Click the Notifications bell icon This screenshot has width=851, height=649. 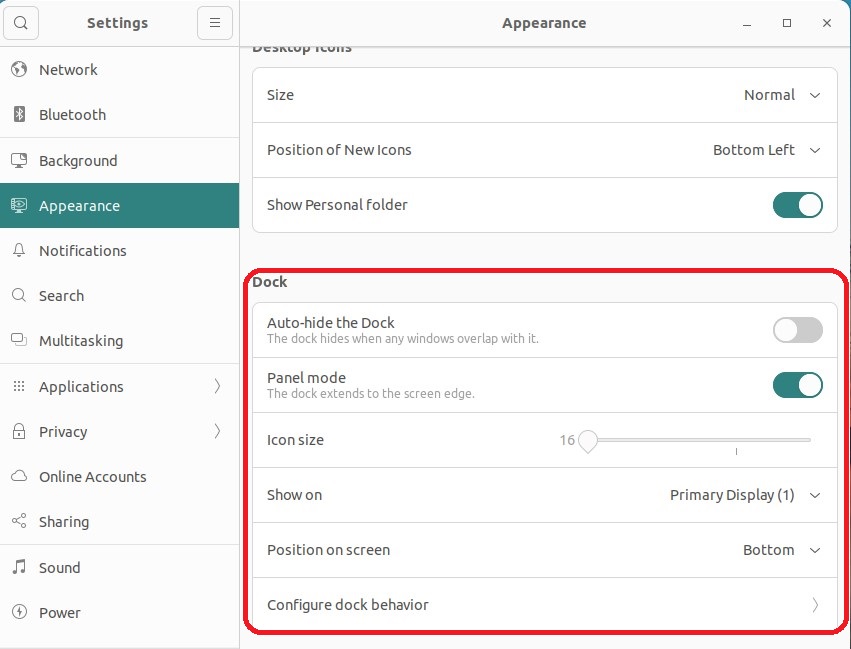point(18,251)
